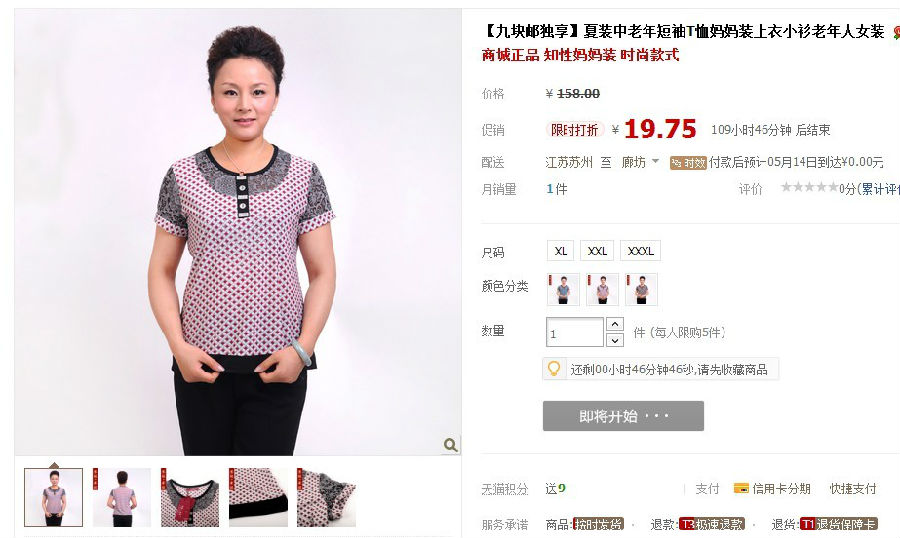
Task: Click the 时效 delivery badge icon
Action: (688, 163)
